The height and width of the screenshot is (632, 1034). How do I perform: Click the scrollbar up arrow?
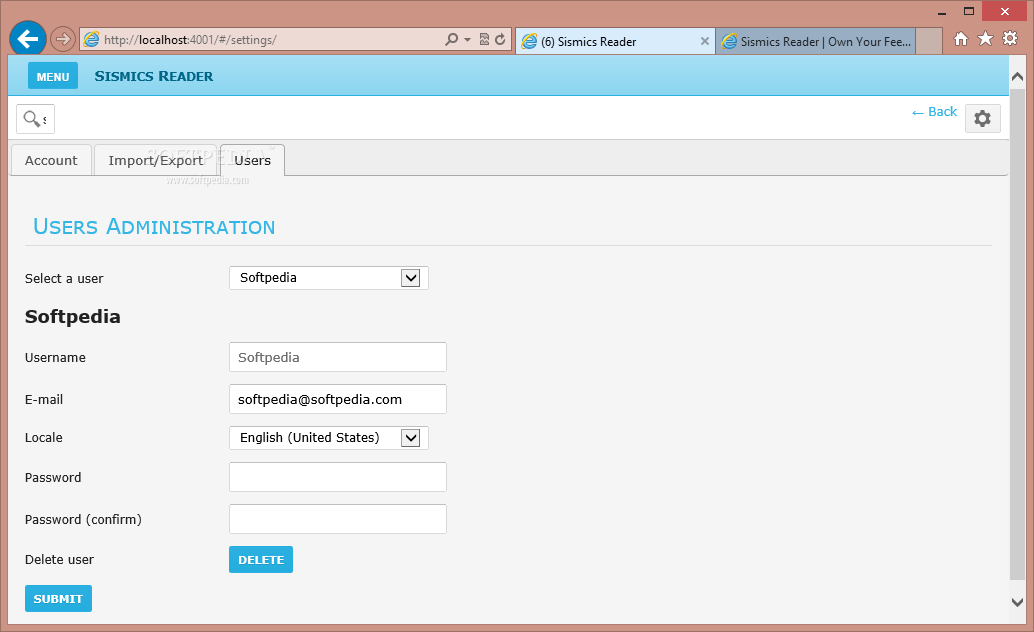1018,77
